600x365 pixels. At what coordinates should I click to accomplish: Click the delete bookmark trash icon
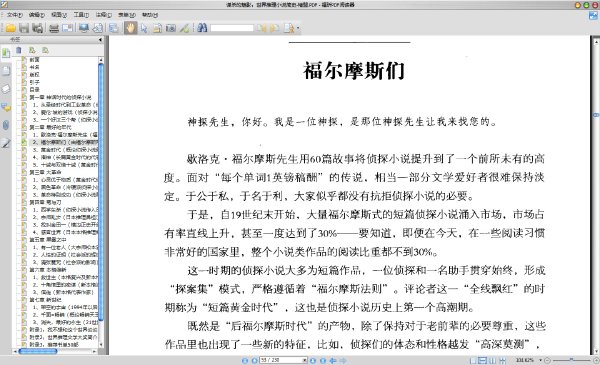tap(19, 50)
